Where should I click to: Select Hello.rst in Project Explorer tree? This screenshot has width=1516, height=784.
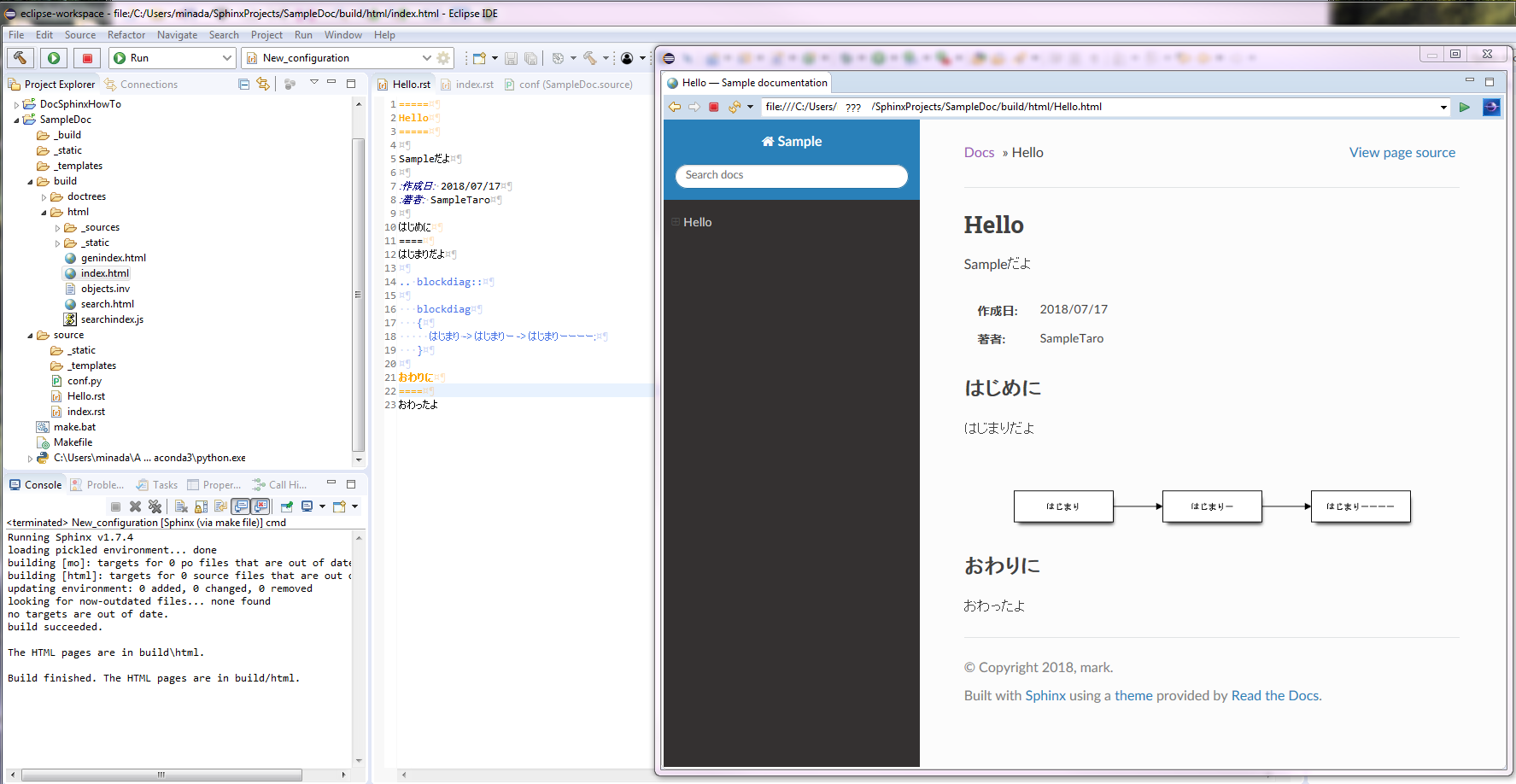click(x=78, y=396)
